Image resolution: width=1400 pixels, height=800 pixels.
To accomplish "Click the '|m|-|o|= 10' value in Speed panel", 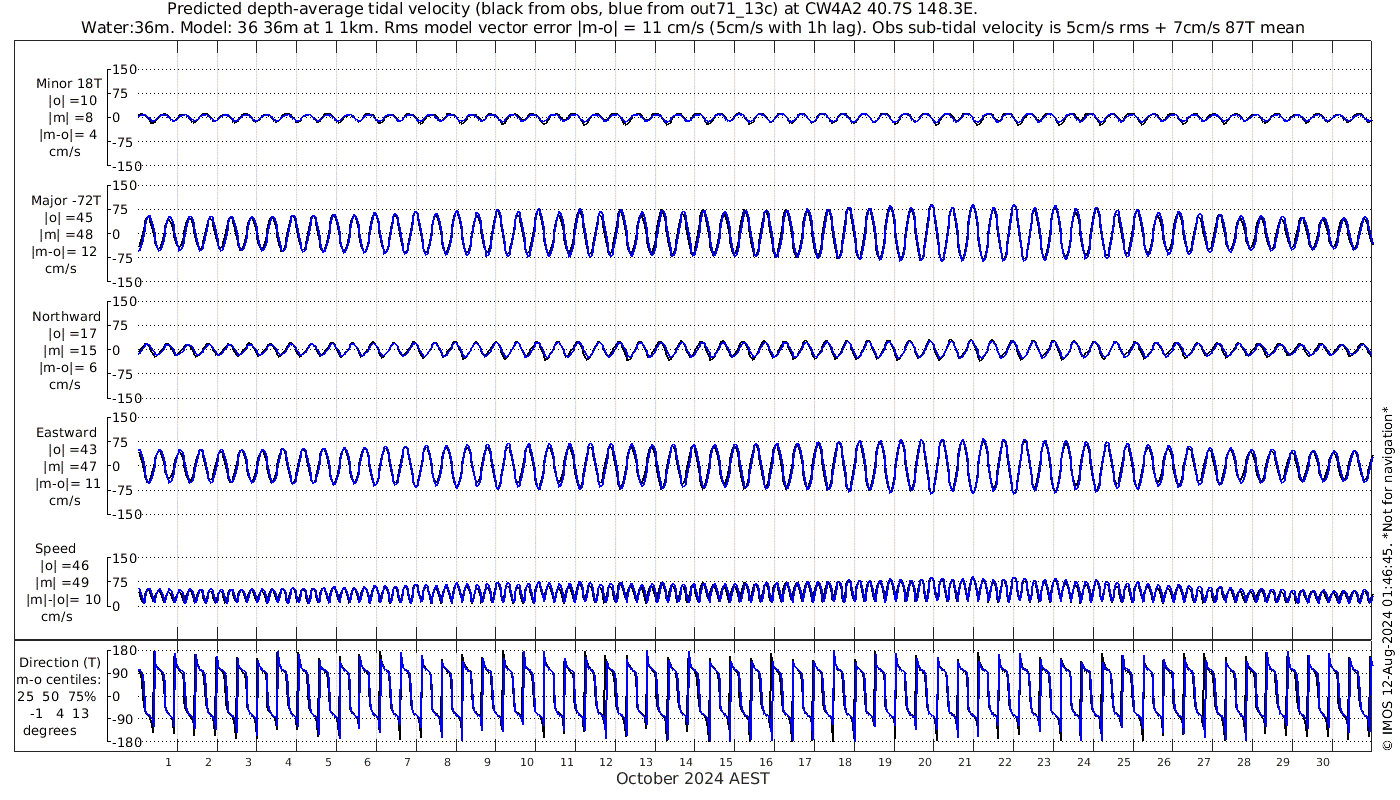I will (x=64, y=600).
